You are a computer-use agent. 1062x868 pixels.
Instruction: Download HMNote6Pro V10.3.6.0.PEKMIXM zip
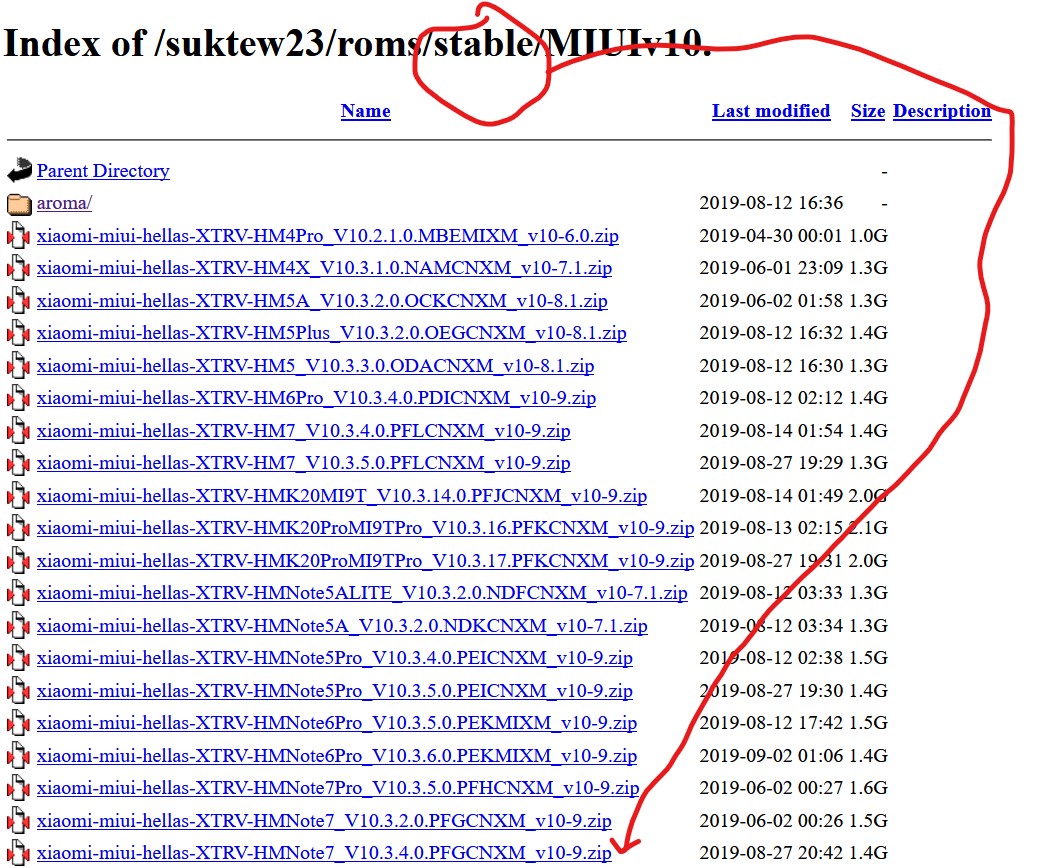click(337, 756)
